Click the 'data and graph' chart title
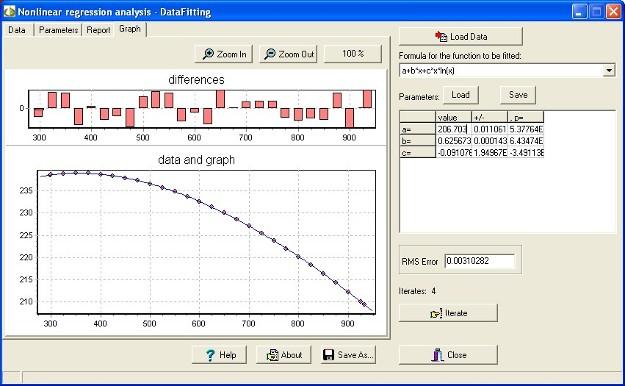 (196, 160)
